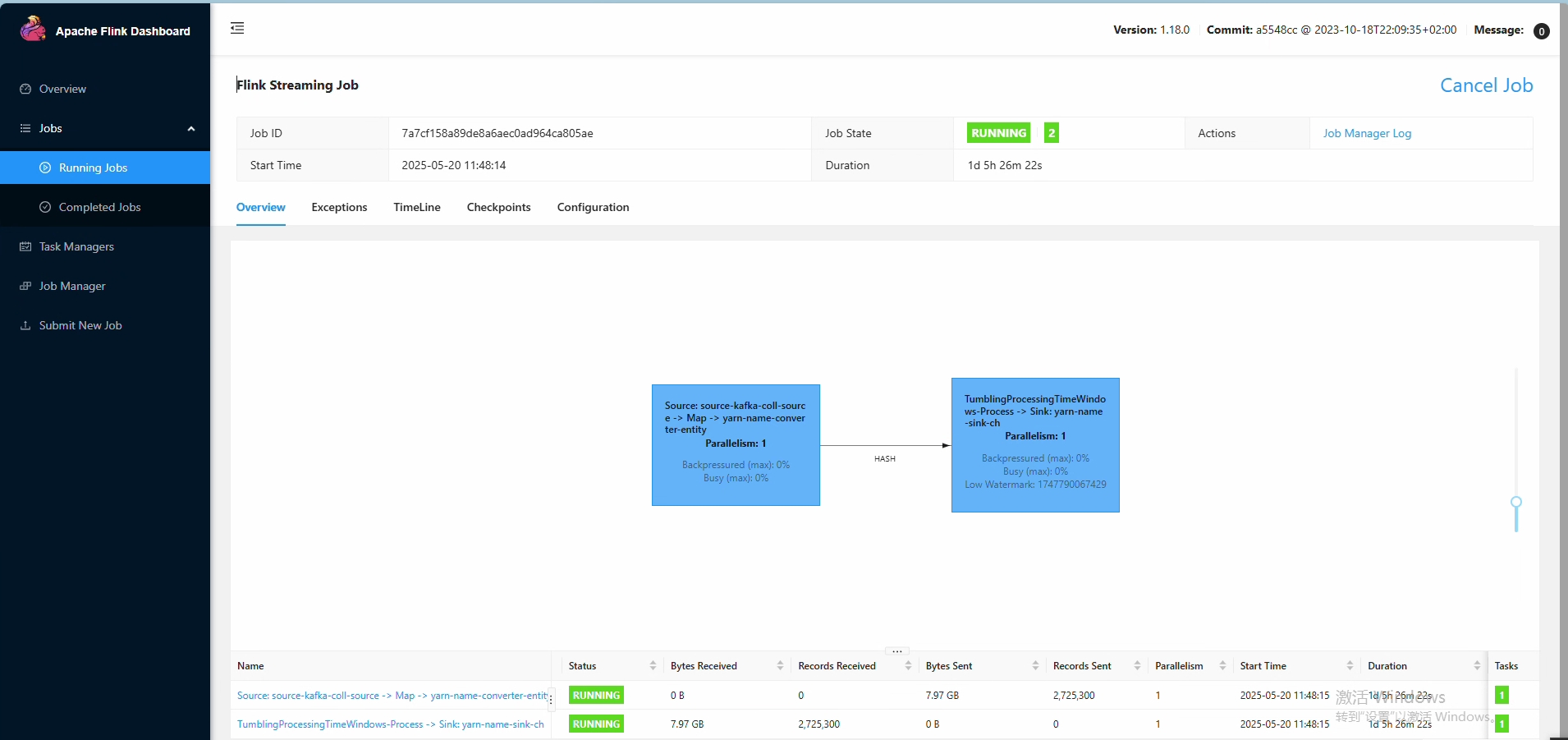This screenshot has width=1568, height=740.
Task: Click RUNNING status tag in TumblingProcessingTimeWindows row
Action: click(596, 724)
